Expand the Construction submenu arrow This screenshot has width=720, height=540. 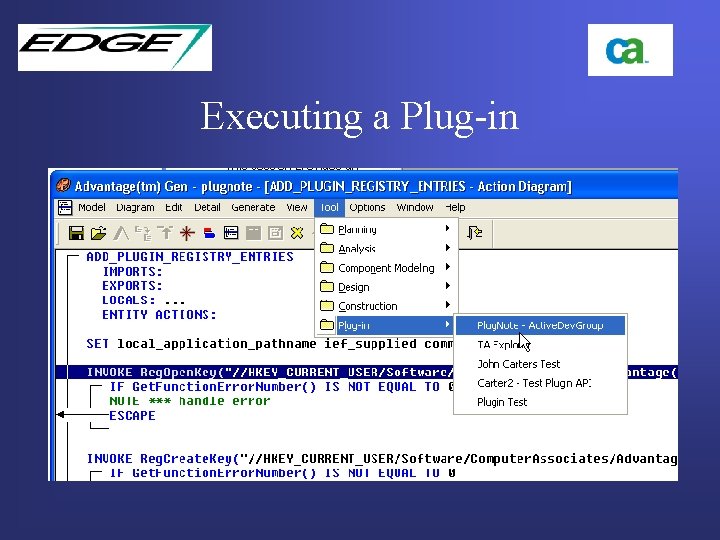[447, 305]
